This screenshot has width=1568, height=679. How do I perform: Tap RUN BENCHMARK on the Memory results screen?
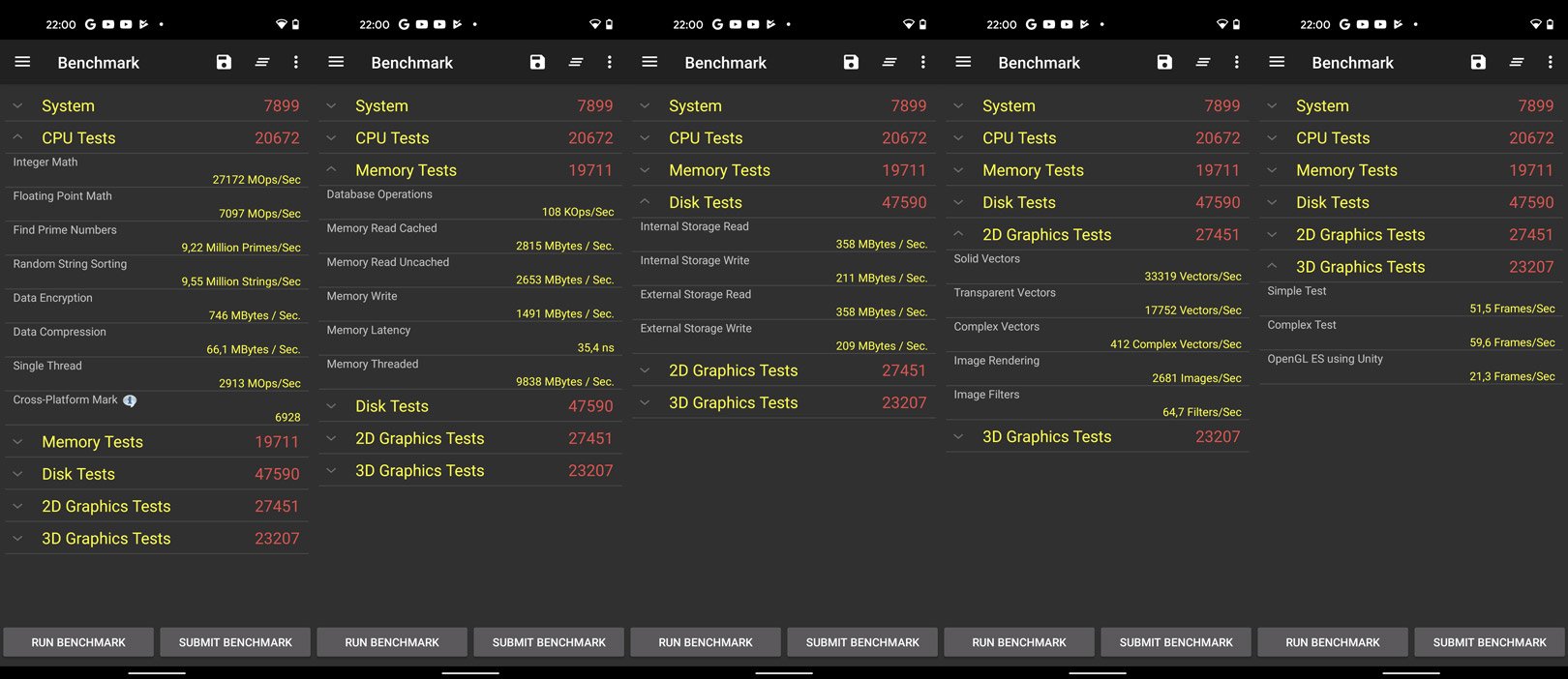tap(392, 642)
